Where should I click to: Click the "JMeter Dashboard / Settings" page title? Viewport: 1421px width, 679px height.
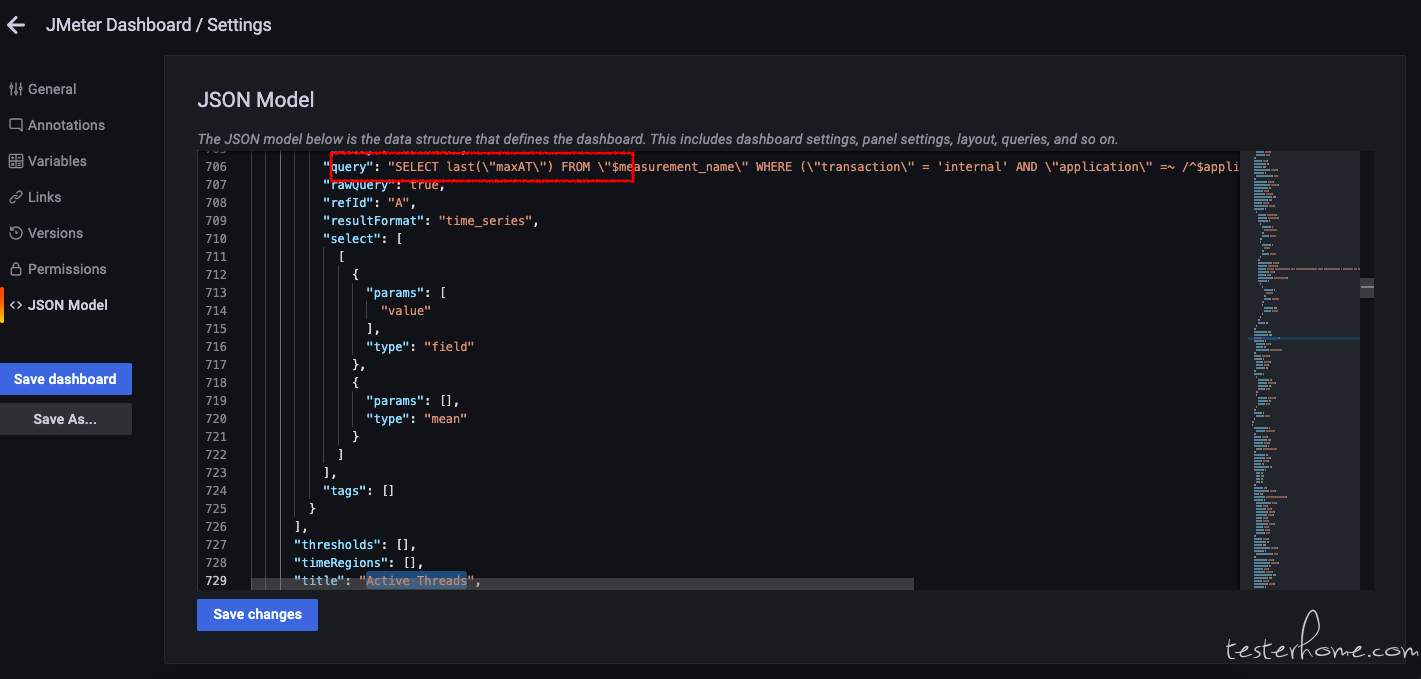click(x=158, y=25)
